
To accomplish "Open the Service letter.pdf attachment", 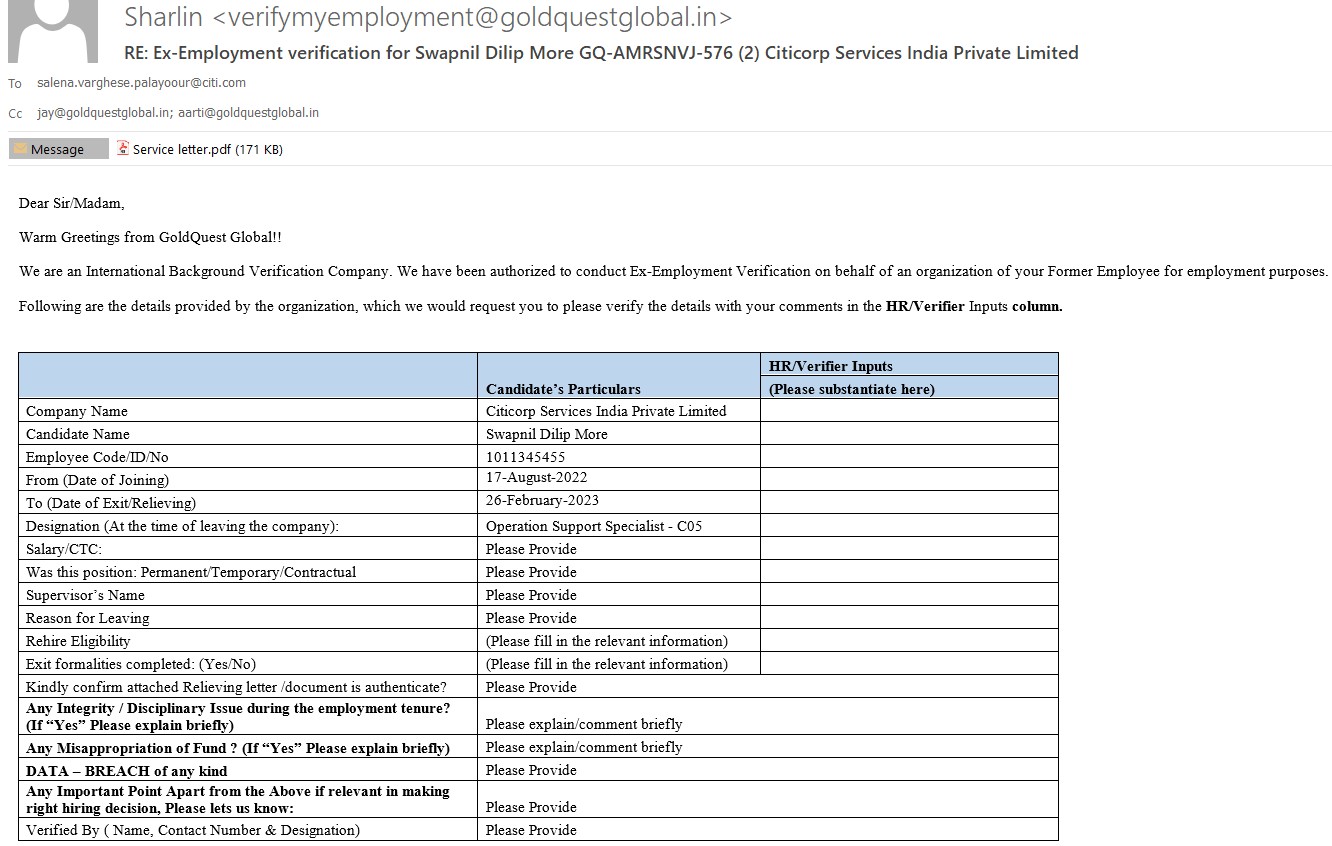I will [x=199, y=149].
